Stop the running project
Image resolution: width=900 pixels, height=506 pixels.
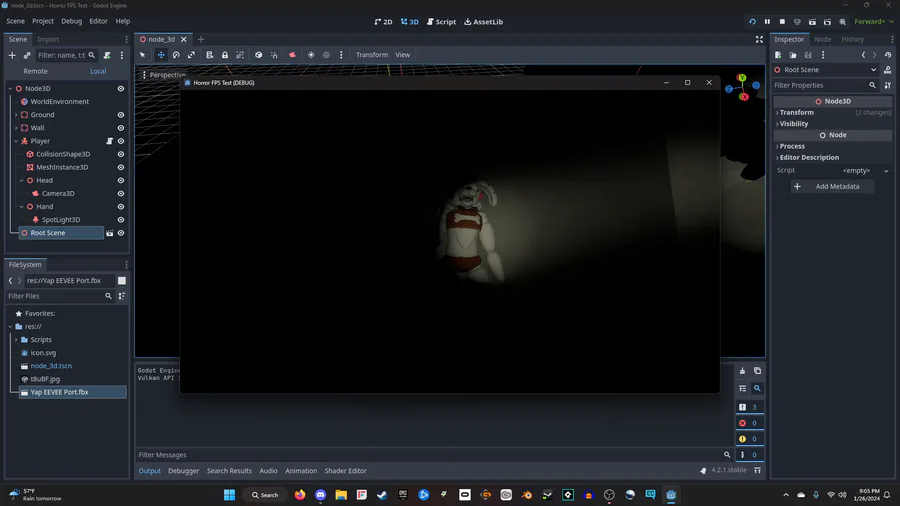point(782,22)
